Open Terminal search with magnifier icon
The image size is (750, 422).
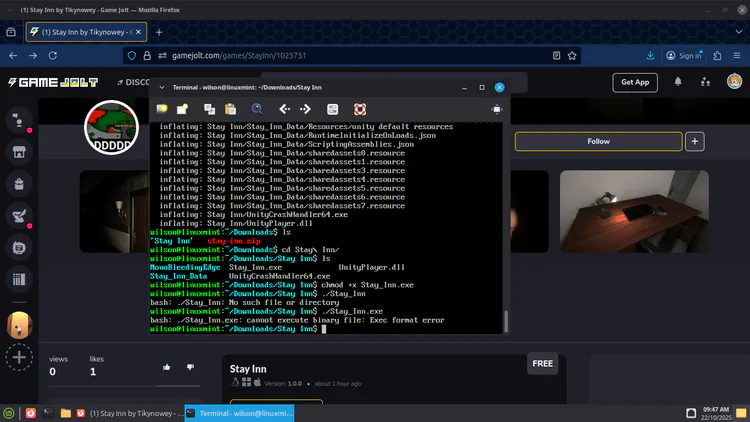click(x=257, y=109)
